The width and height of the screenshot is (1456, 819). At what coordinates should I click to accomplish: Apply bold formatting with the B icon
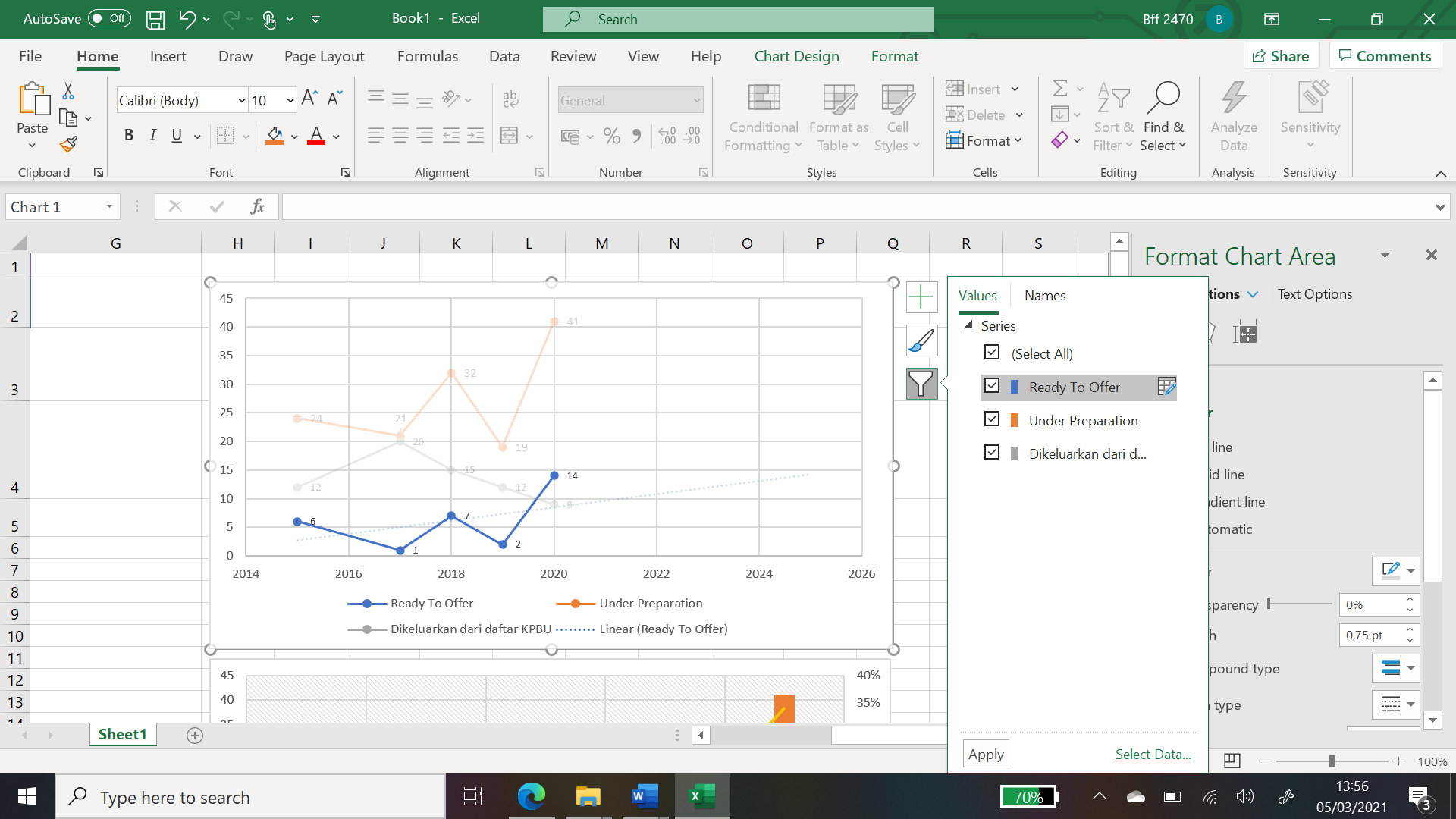point(129,136)
